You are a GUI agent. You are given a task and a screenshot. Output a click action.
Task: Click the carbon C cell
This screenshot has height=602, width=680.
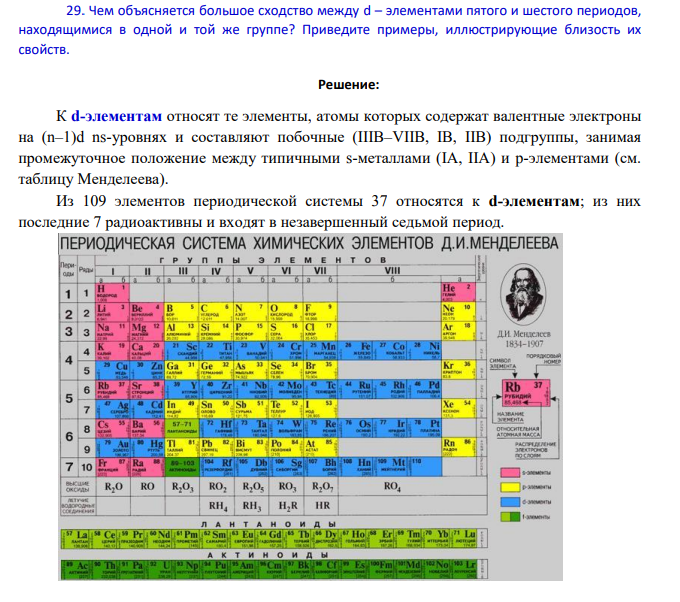click(x=216, y=312)
